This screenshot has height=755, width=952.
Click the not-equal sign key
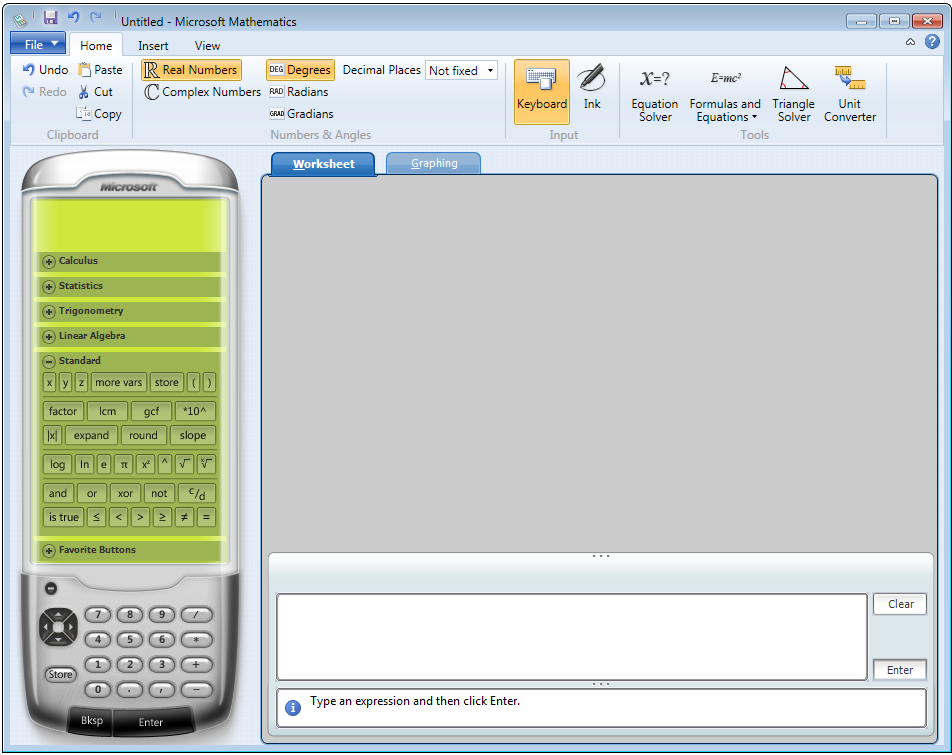184,517
